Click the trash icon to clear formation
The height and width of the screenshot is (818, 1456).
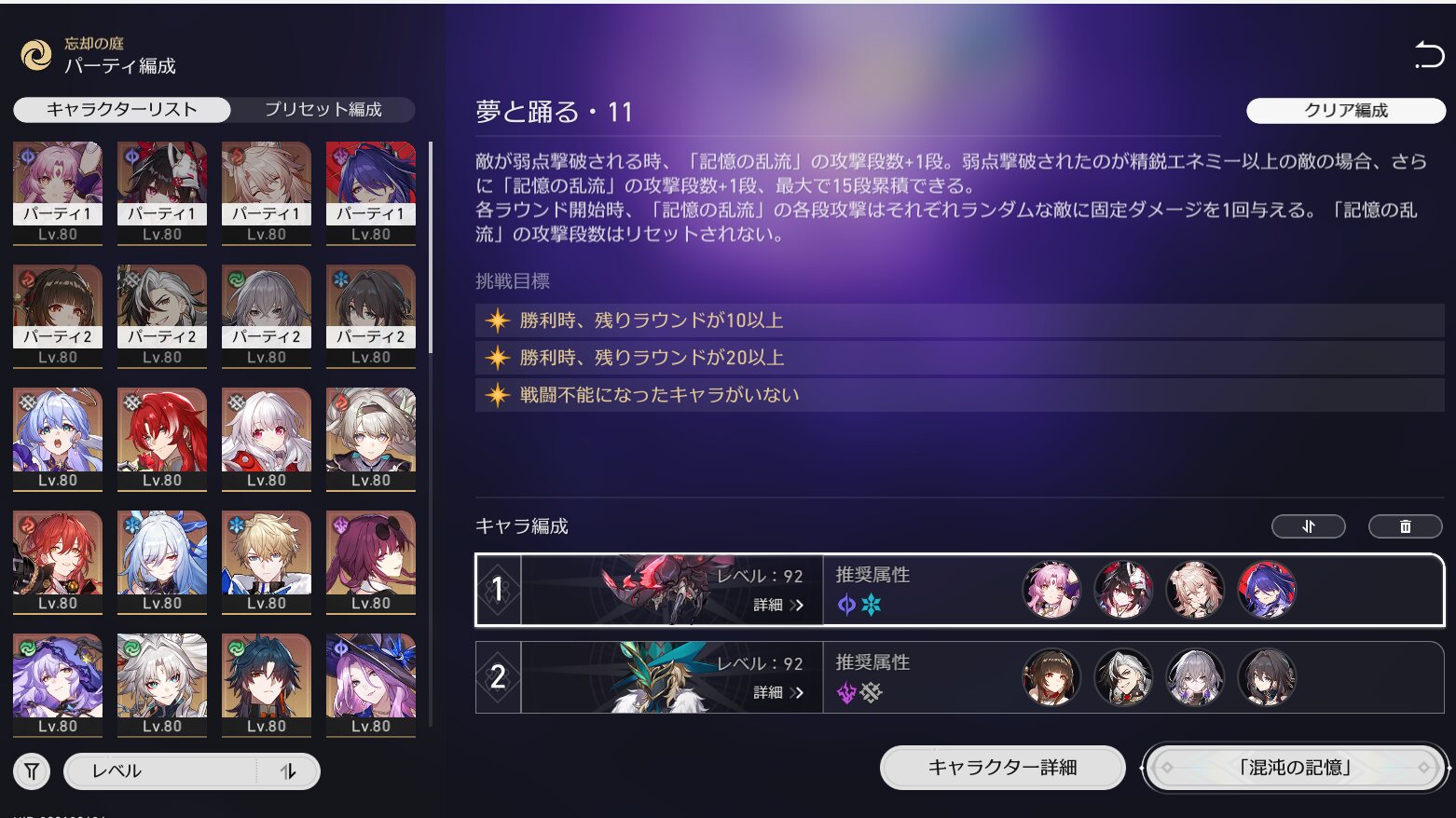coord(1405,526)
